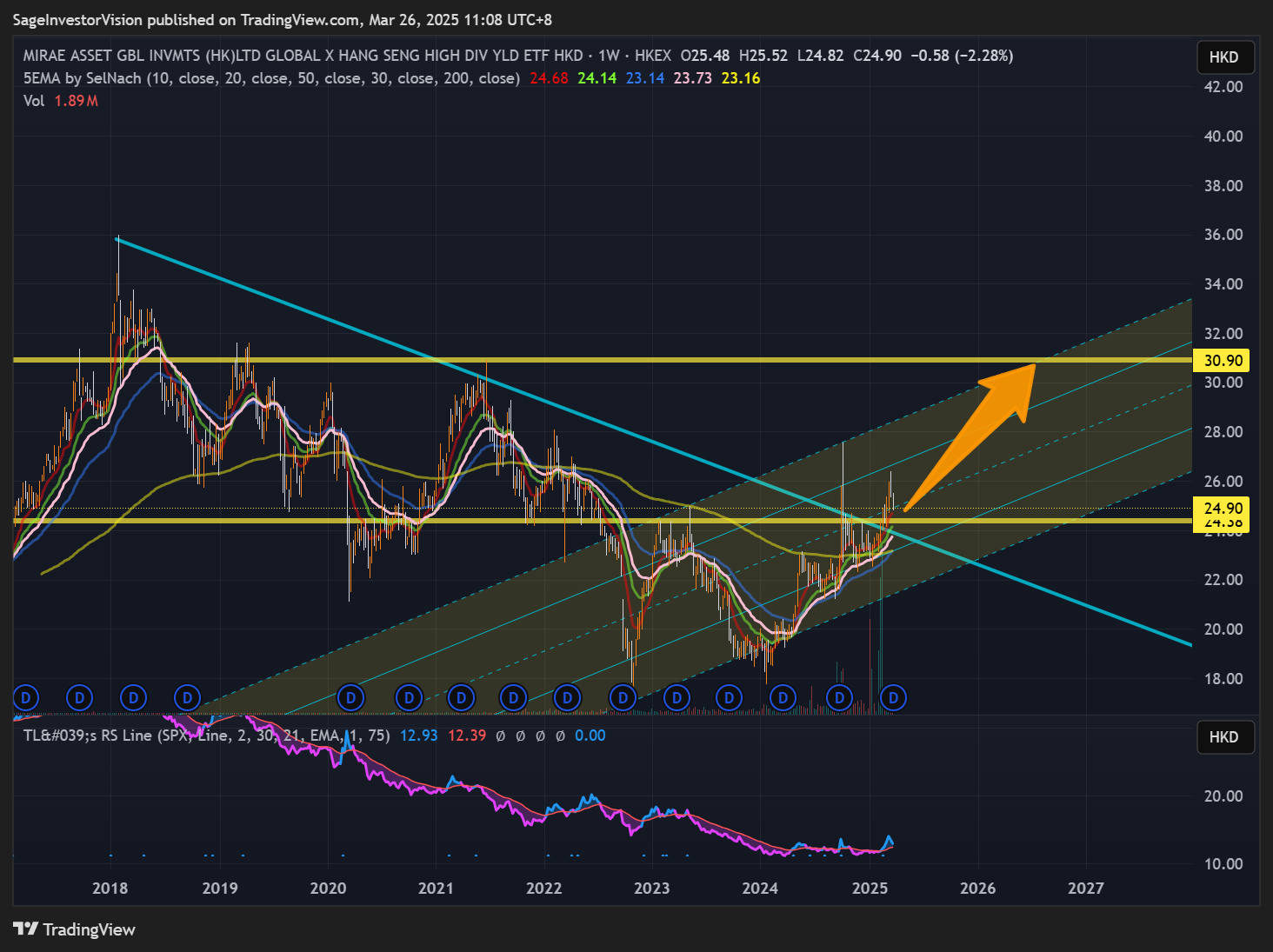Click the 2027 label on time axis
Viewport: 1273px width, 952px height.
pos(1086,889)
